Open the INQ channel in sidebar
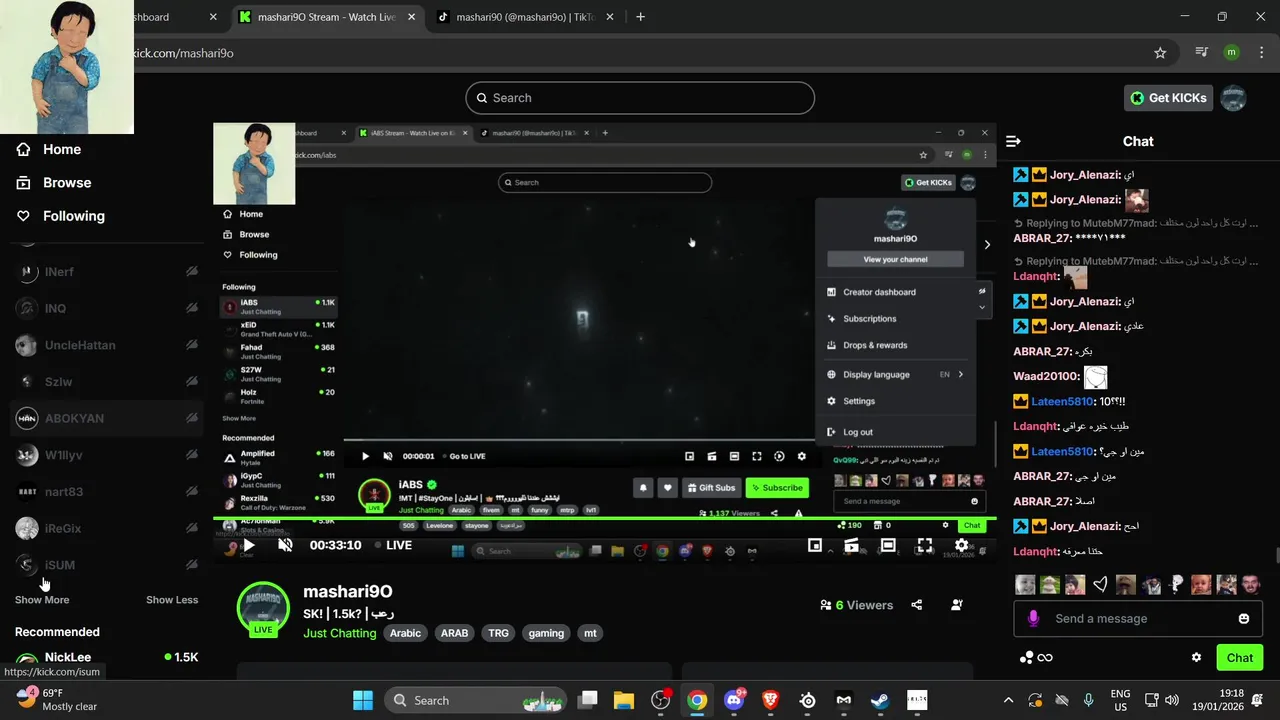The width and height of the screenshot is (1280, 720). point(107,309)
